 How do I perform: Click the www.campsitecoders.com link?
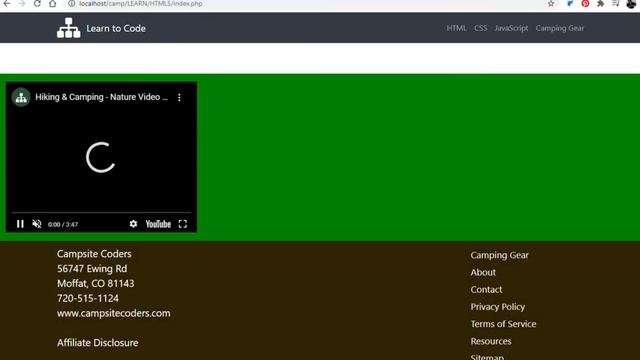click(113, 313)
